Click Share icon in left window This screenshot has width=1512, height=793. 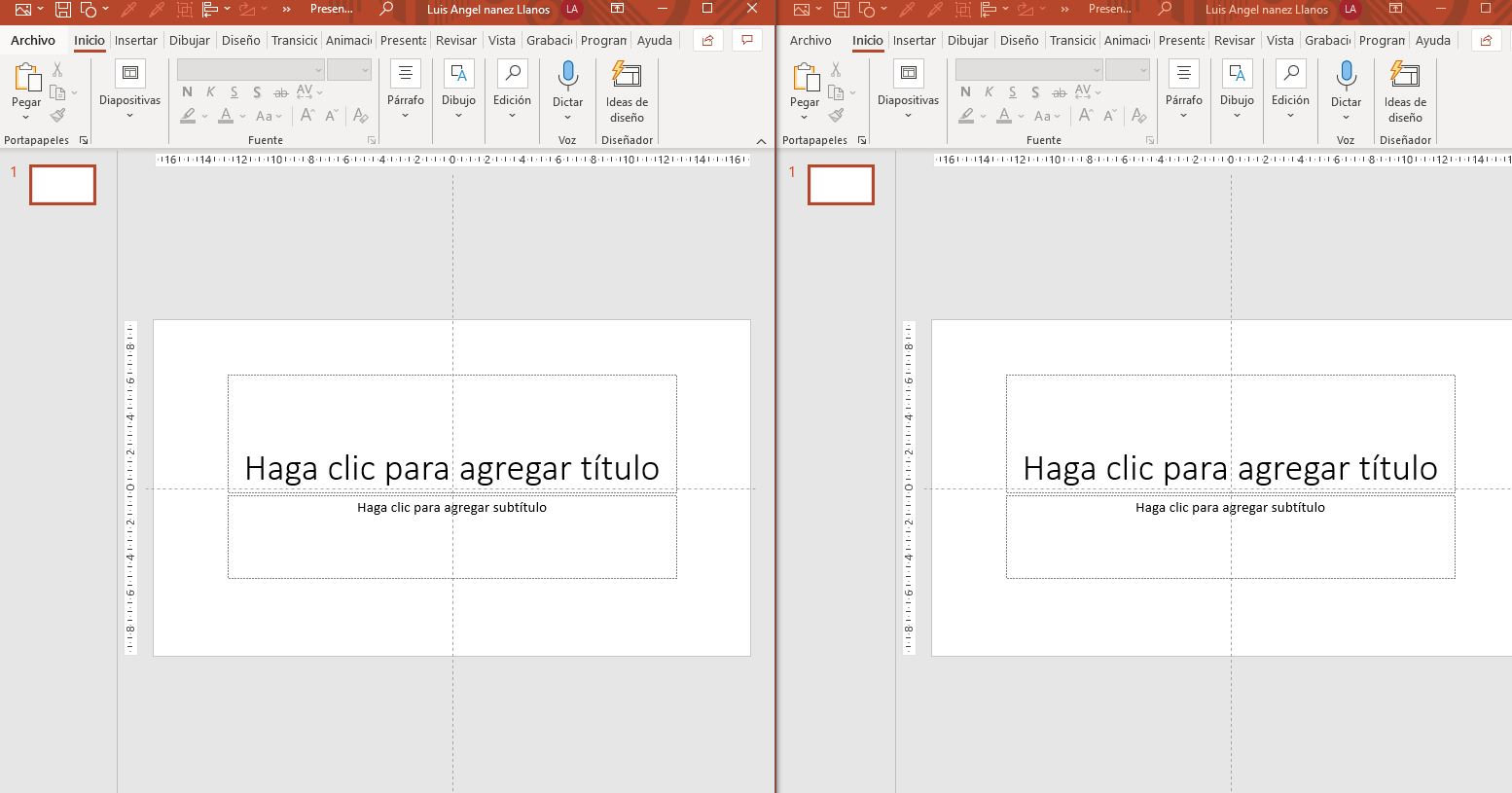tap(707, 41)
